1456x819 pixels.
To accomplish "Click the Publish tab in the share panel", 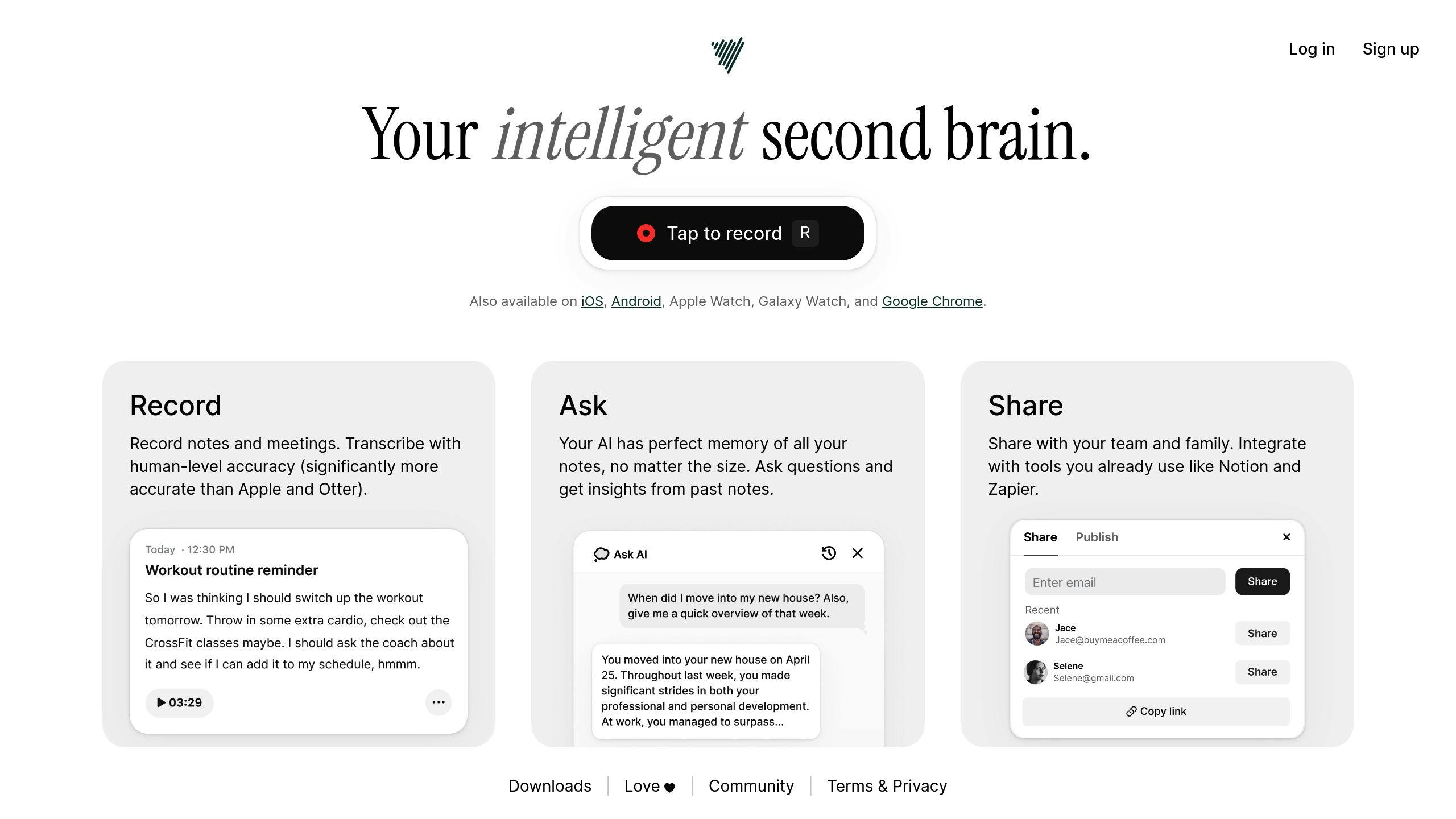I will tap(1097, 537).
